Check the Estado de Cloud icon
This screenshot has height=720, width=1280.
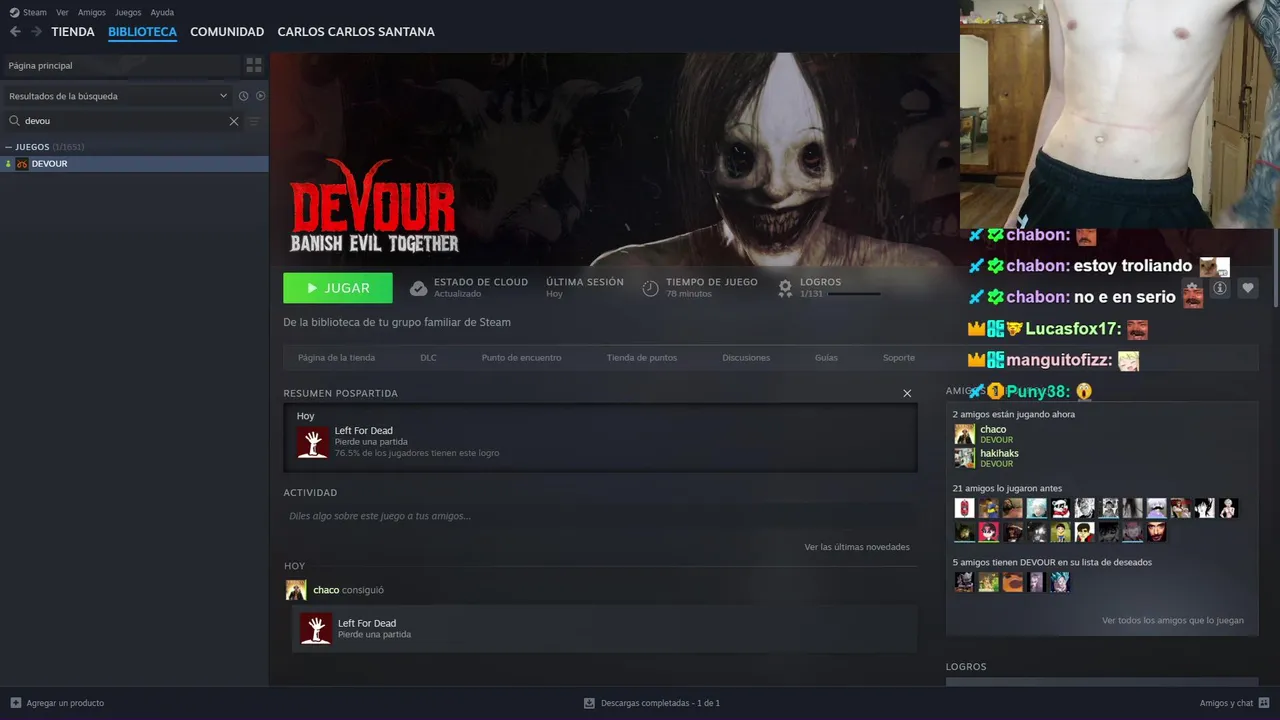tap(418, 288)
